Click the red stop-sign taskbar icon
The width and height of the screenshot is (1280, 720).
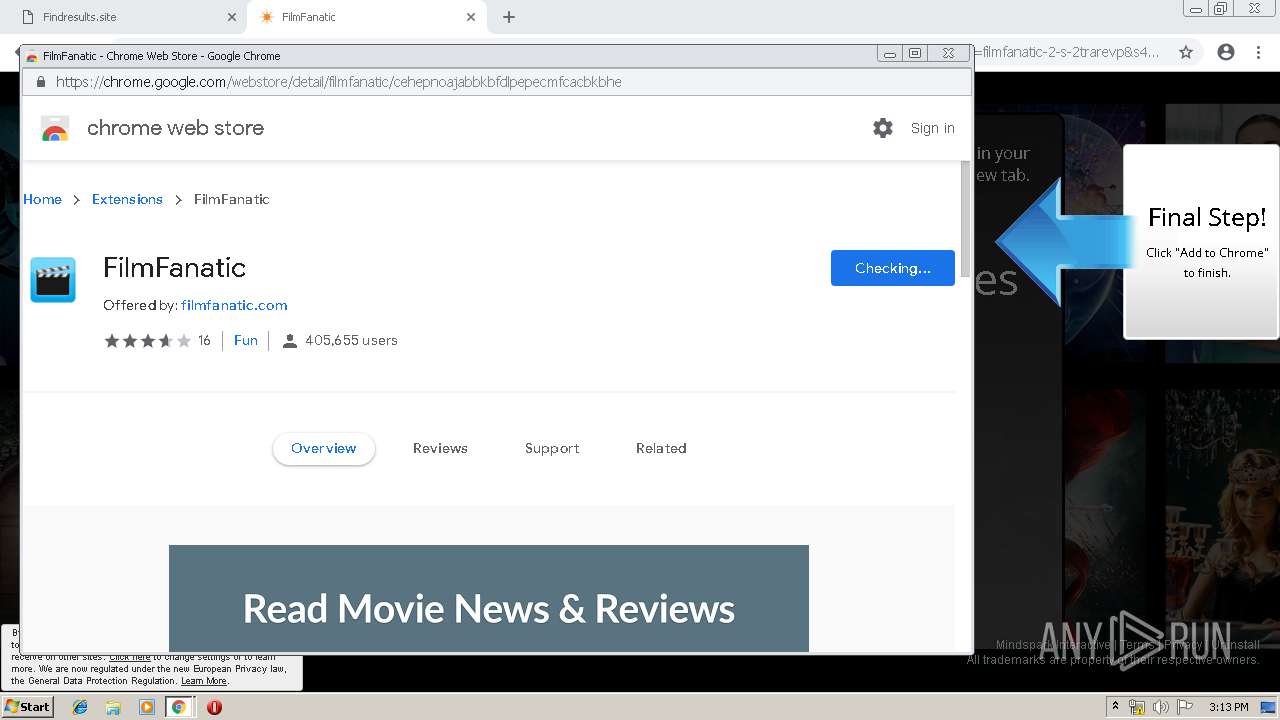[214, 707]
